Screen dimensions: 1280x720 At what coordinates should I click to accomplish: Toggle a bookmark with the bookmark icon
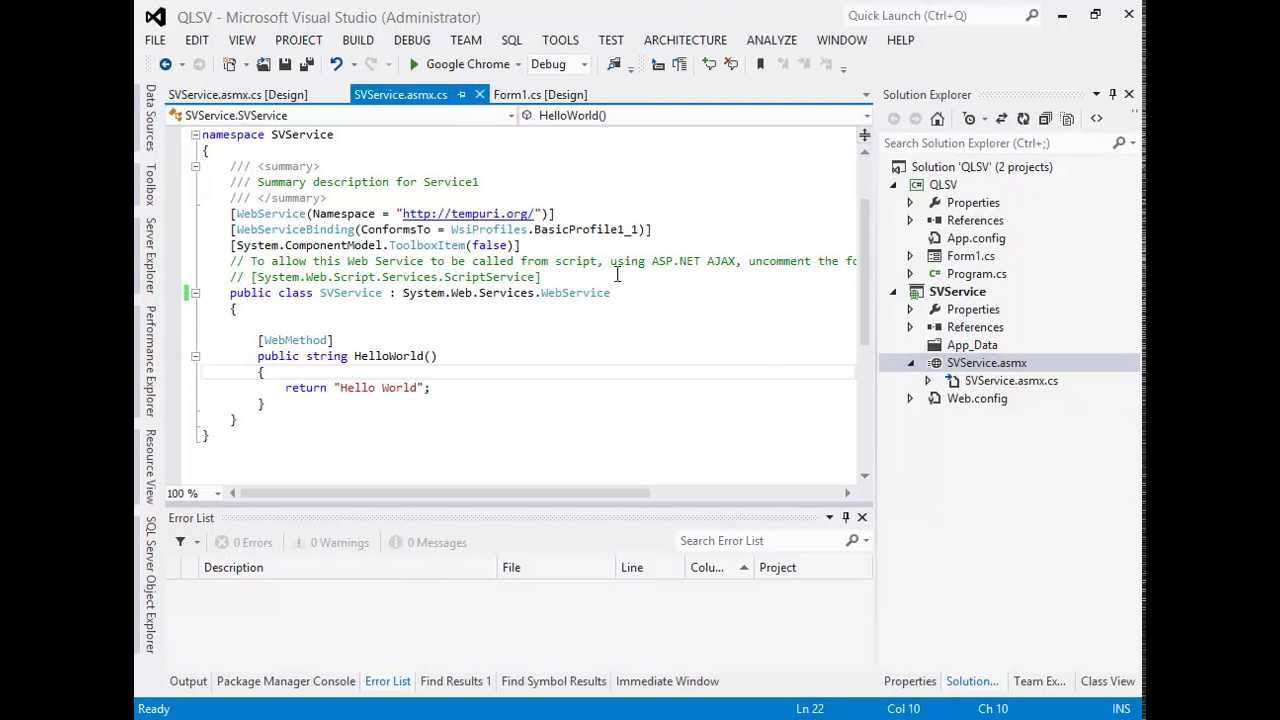coord(760,64)
